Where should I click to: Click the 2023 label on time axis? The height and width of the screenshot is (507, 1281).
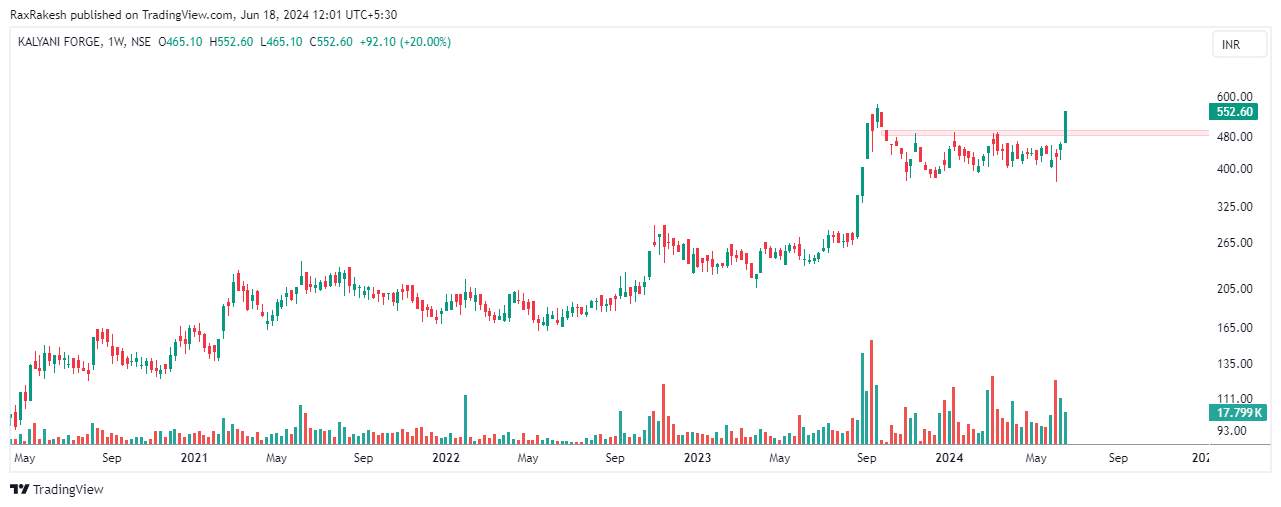[x=697, y=458]
